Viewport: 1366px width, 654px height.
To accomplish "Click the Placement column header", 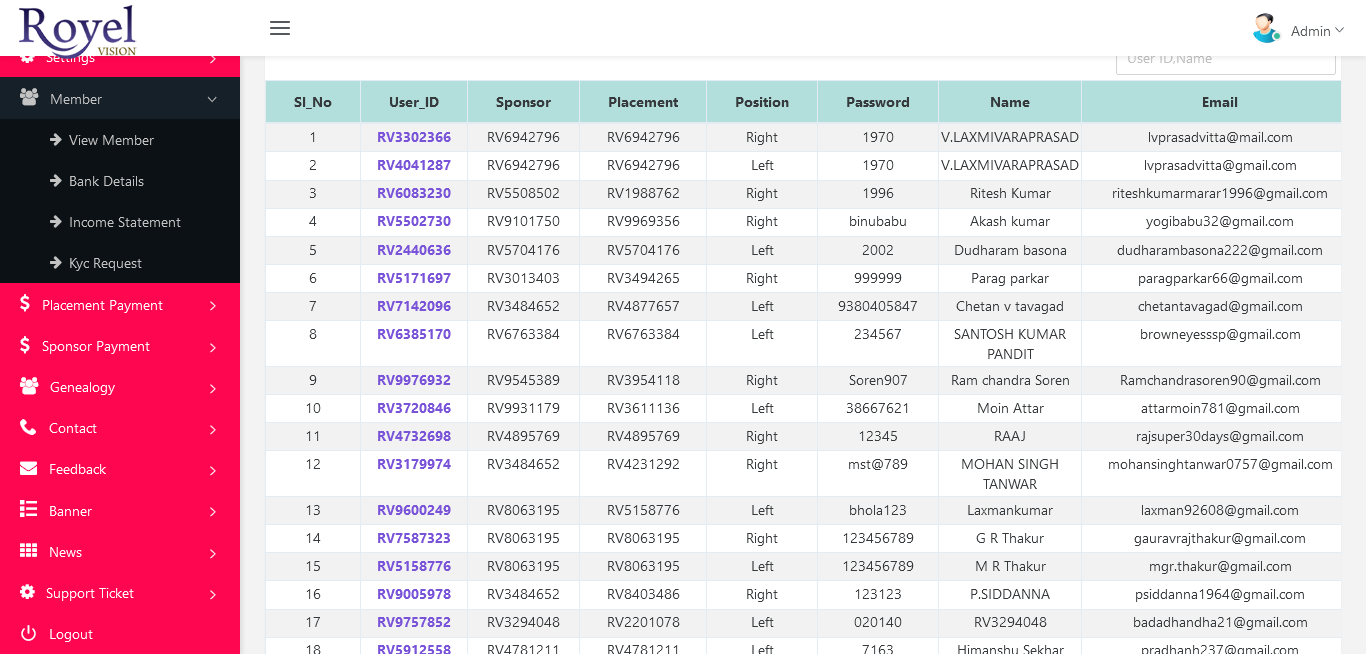I will tap(643, 102).
